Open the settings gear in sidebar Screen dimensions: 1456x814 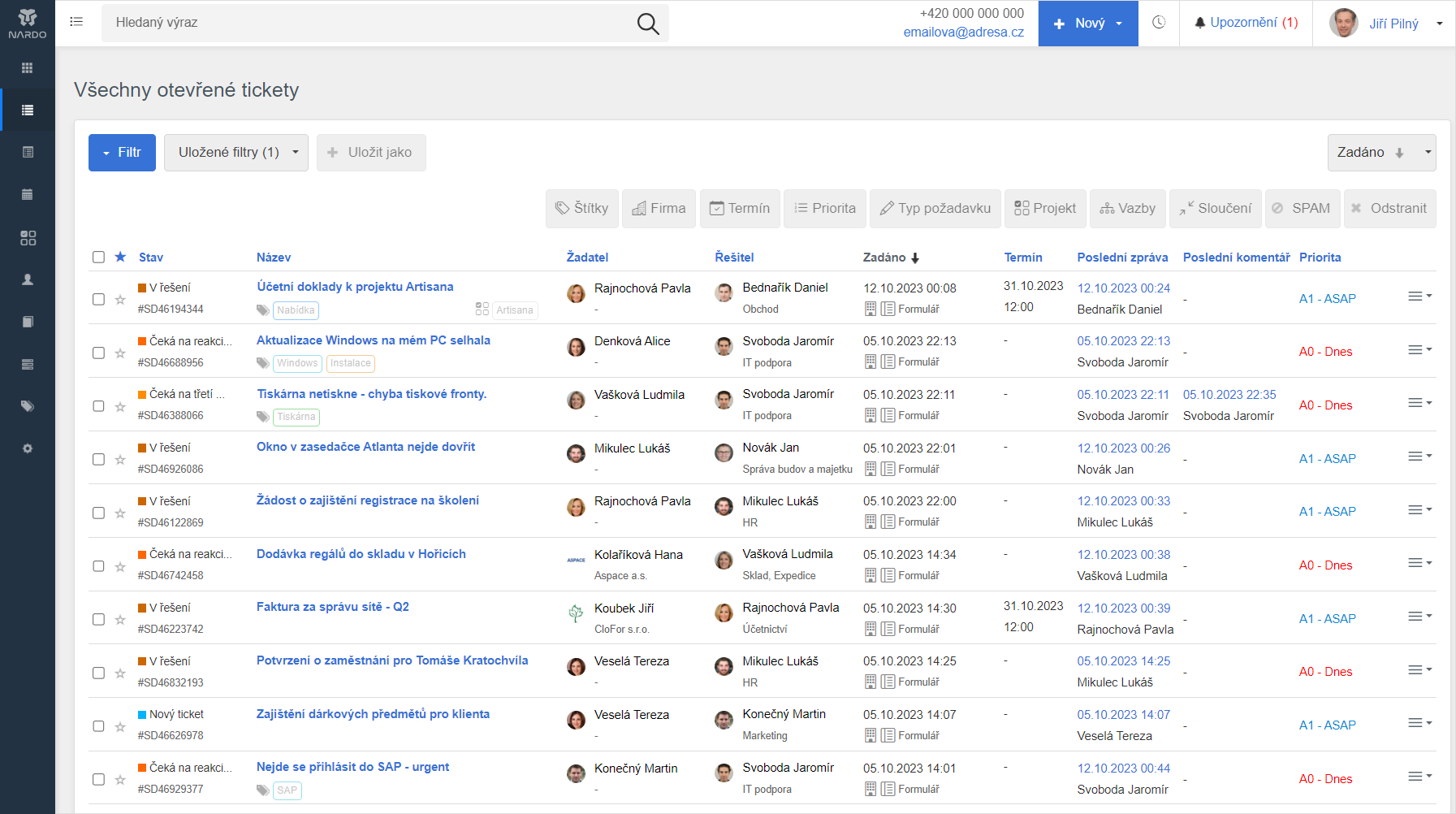pyautogui.click(x=28, y=448)
